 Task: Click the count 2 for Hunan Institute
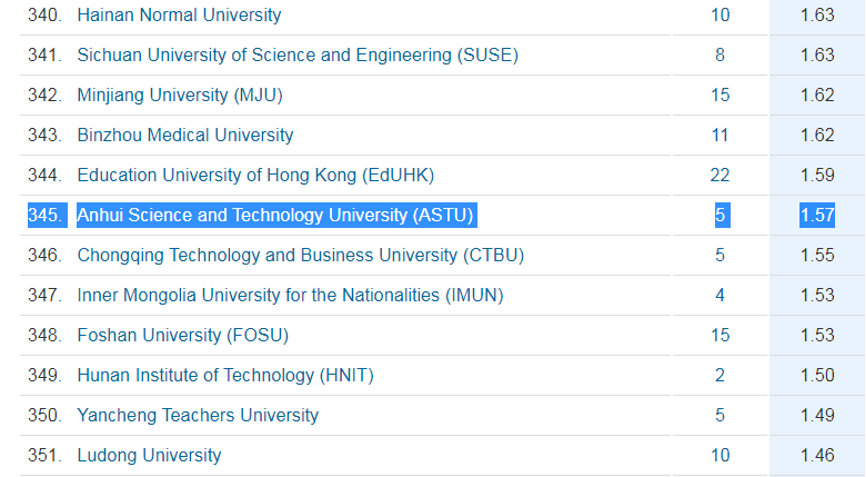coord(720,375)
